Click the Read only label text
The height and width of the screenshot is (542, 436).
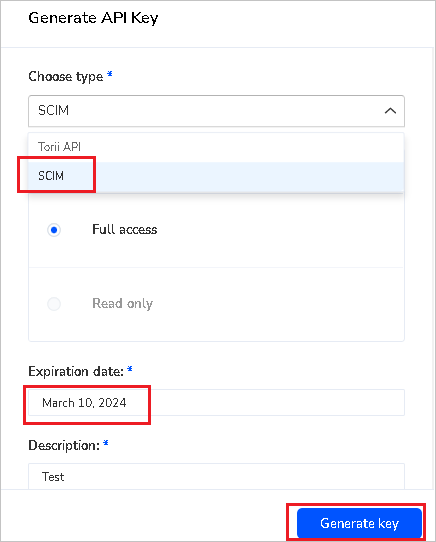point(122,304)
